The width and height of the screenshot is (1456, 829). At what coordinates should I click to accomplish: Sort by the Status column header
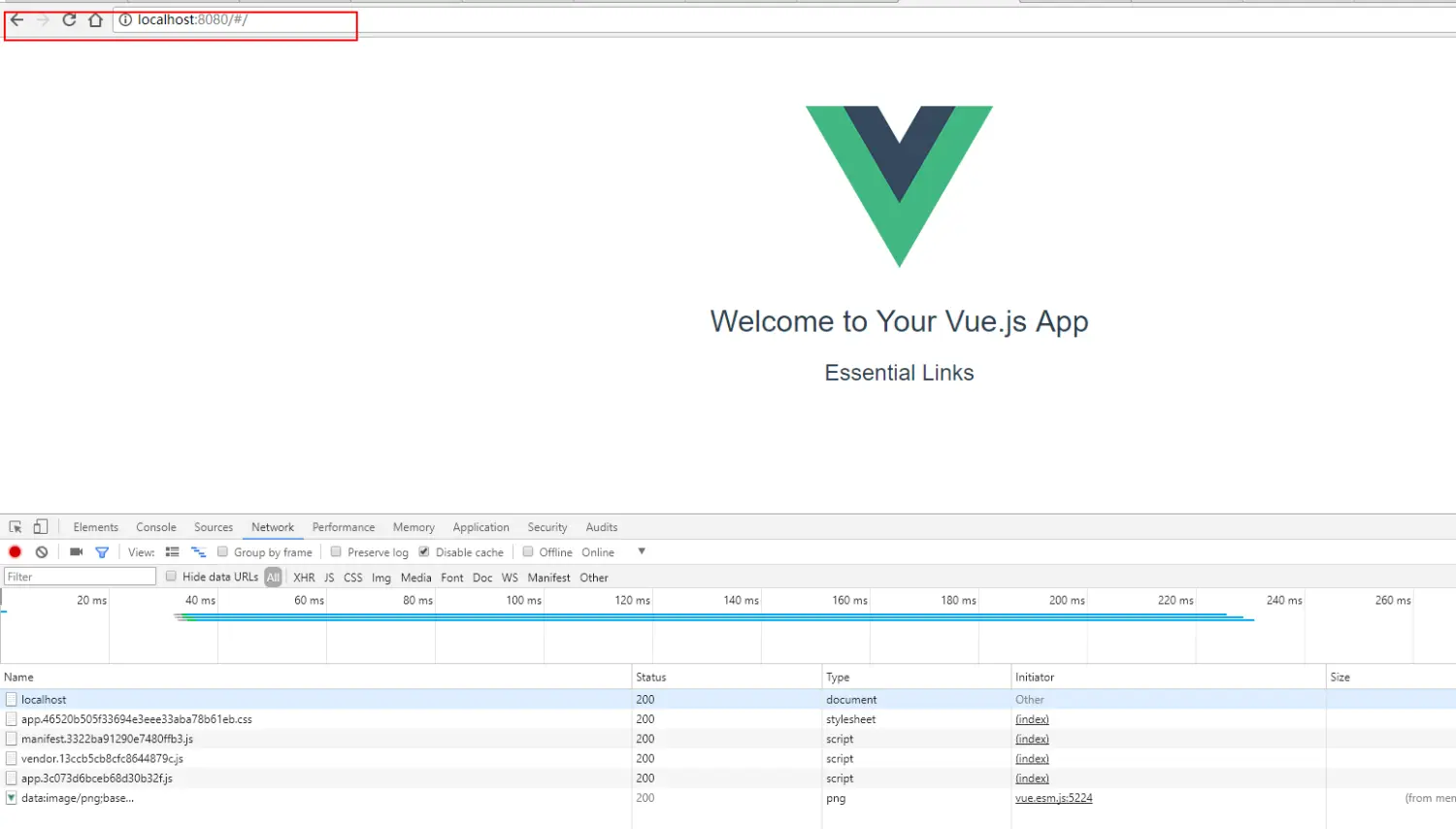(x=726, y=677)
